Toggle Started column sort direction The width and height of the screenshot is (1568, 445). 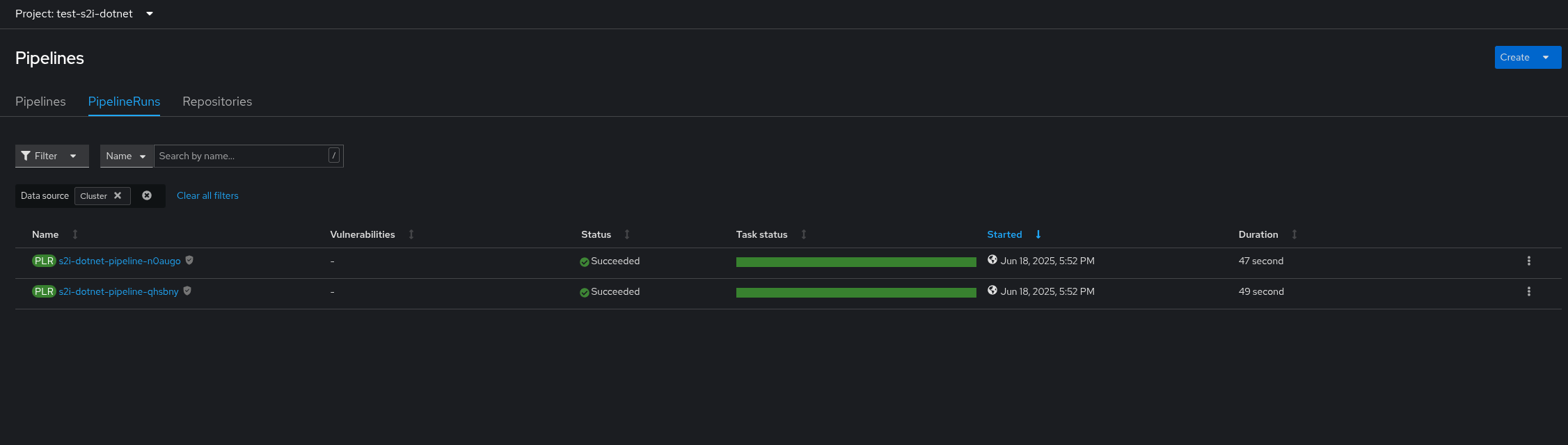click(x=1005, y=234)
